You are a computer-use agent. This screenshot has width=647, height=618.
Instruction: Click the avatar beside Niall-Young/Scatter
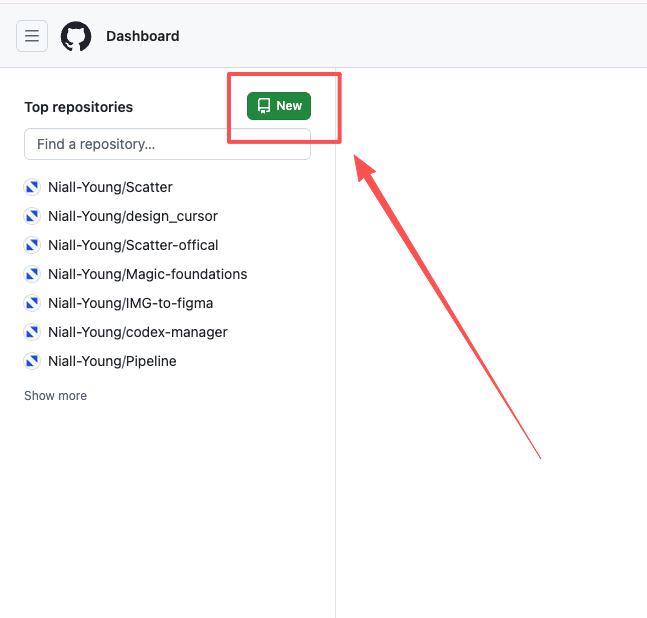click(32, 187)
